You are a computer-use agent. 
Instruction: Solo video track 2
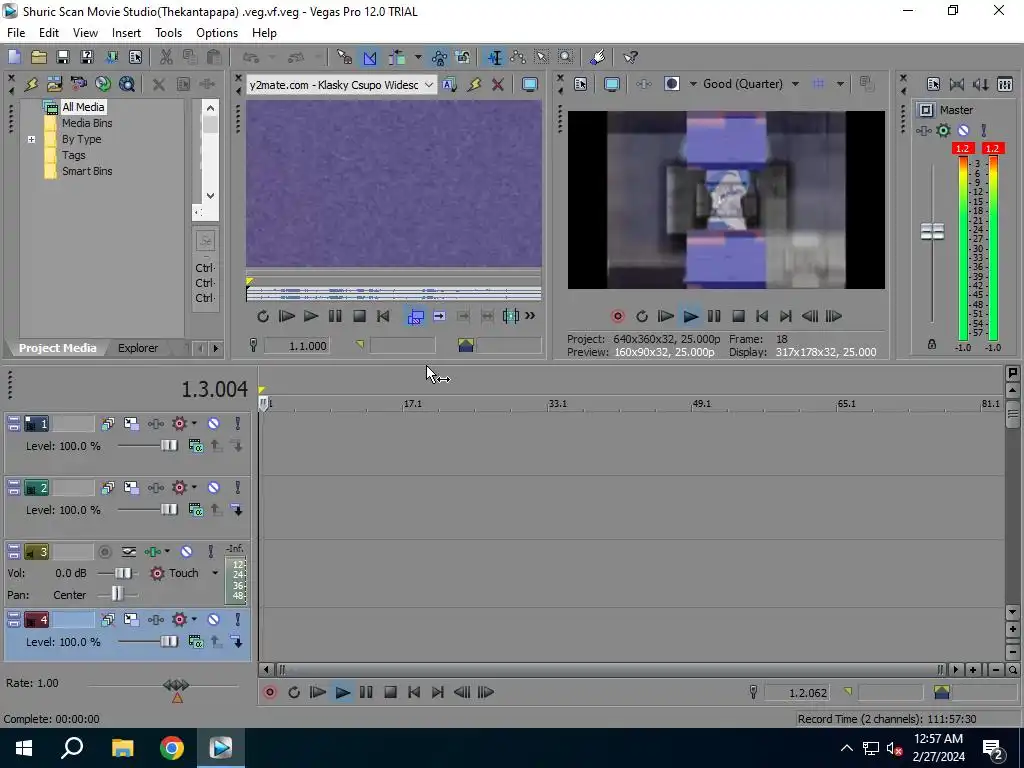pos(238,488)
